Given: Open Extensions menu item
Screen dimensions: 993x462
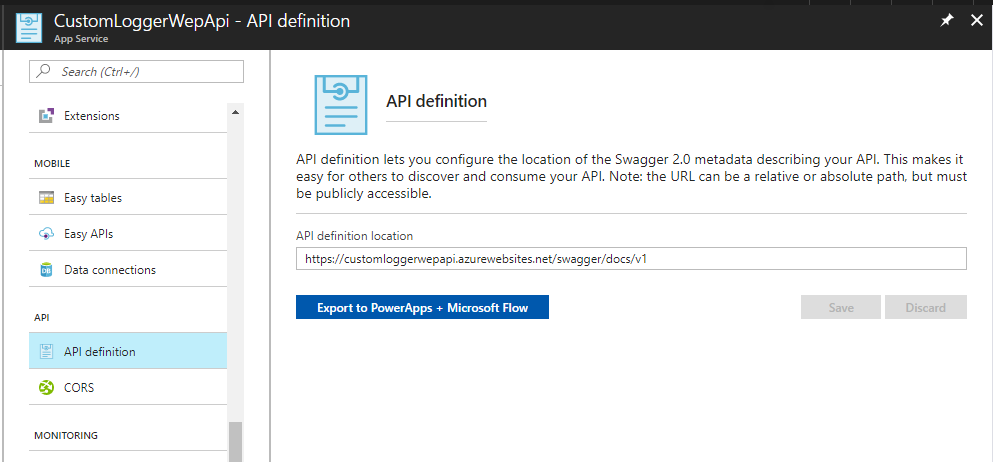Looking at the screenshot, I should [128, 116].
